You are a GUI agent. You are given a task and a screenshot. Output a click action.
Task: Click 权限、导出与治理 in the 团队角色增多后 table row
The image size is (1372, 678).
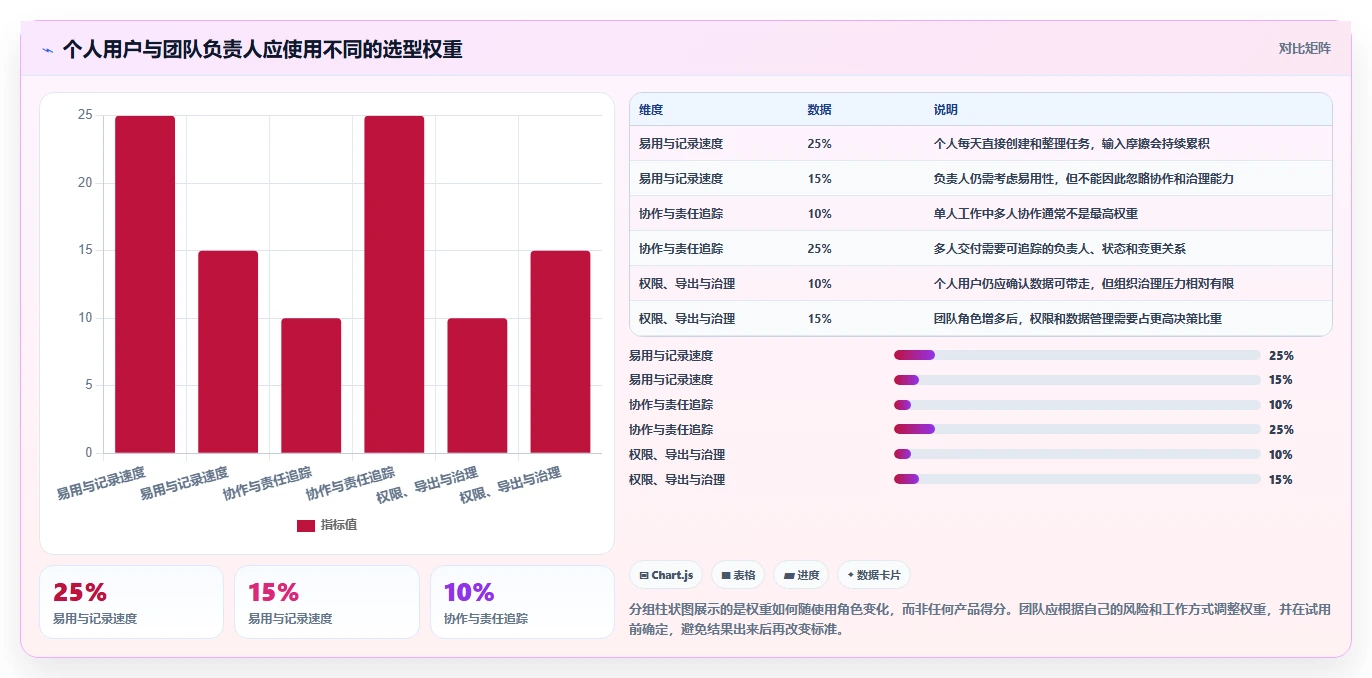pos(687,319)
